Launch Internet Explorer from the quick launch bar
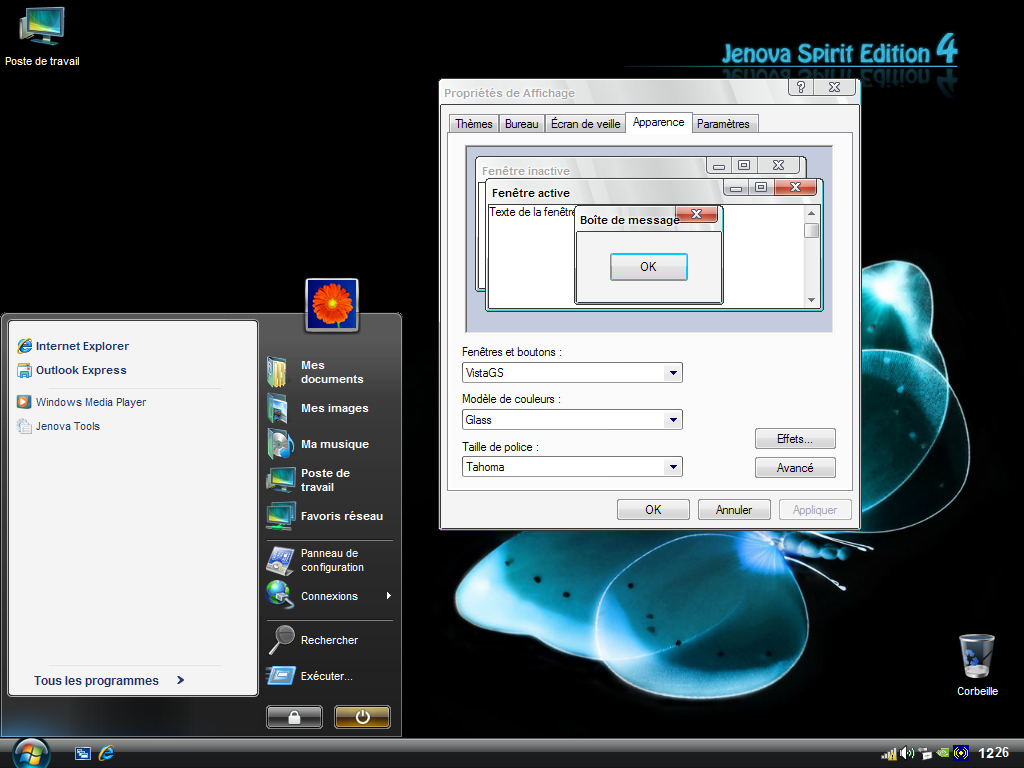Image resolution: width=1024 pixels, height=768 pixels. tap(106, 753)
